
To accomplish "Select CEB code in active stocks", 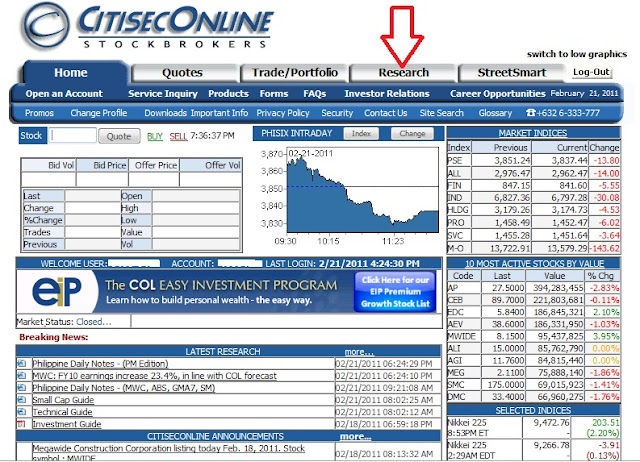I will click(455, 300).
